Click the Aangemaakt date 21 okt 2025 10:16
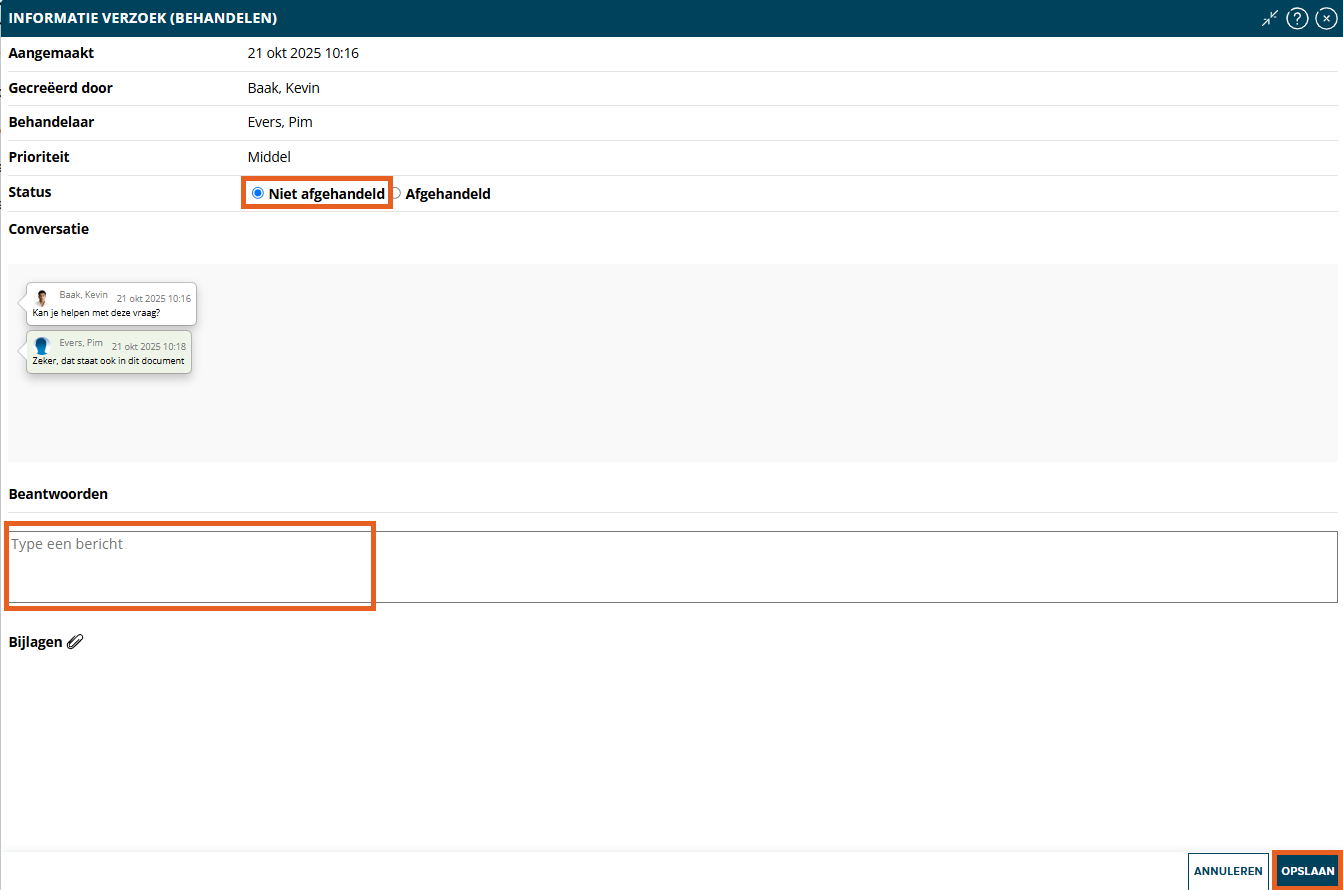The width and height of the screenshot is (1343, 890). point(303,53)
